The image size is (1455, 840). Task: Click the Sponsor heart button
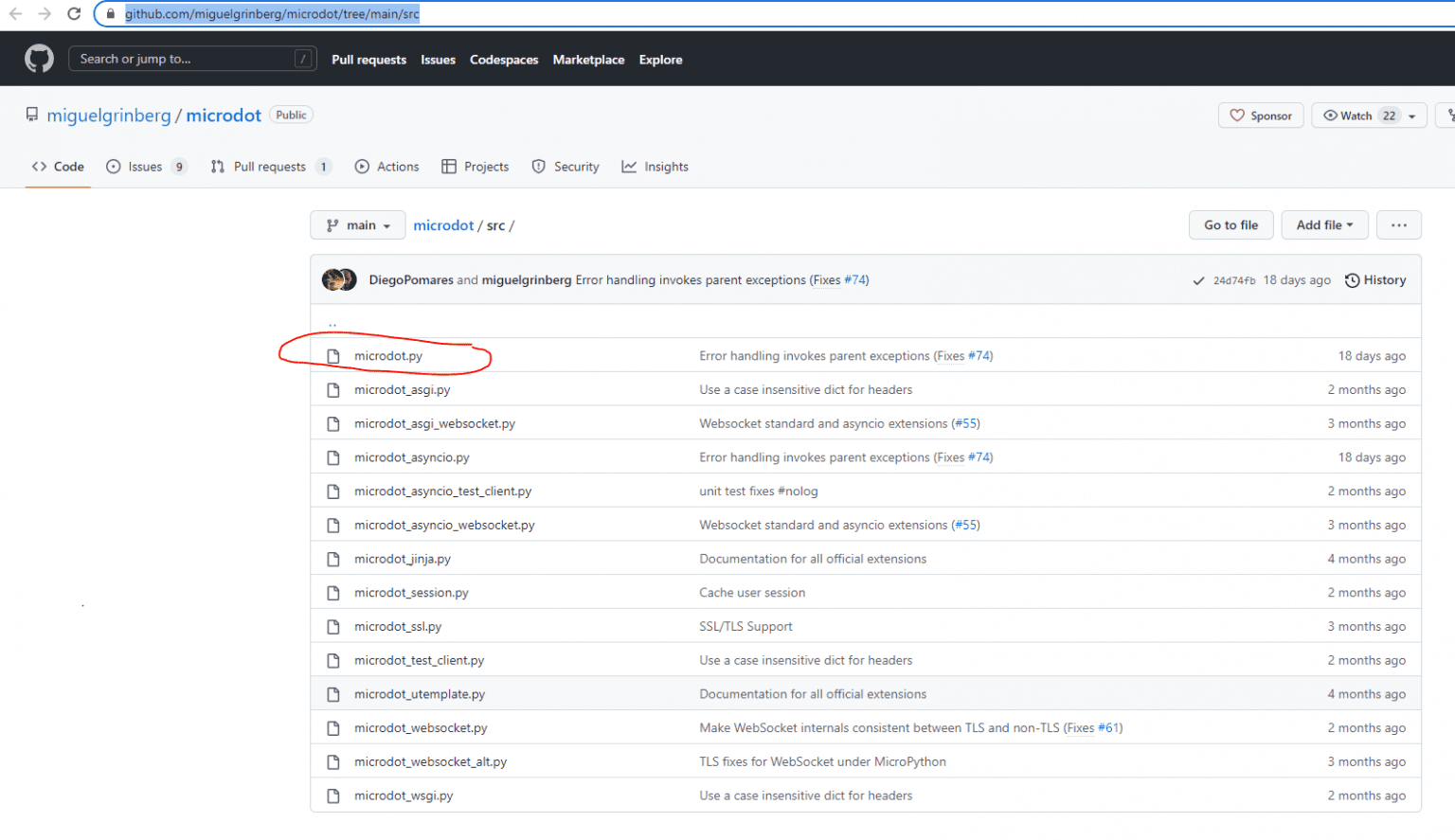click(1261, 116)
